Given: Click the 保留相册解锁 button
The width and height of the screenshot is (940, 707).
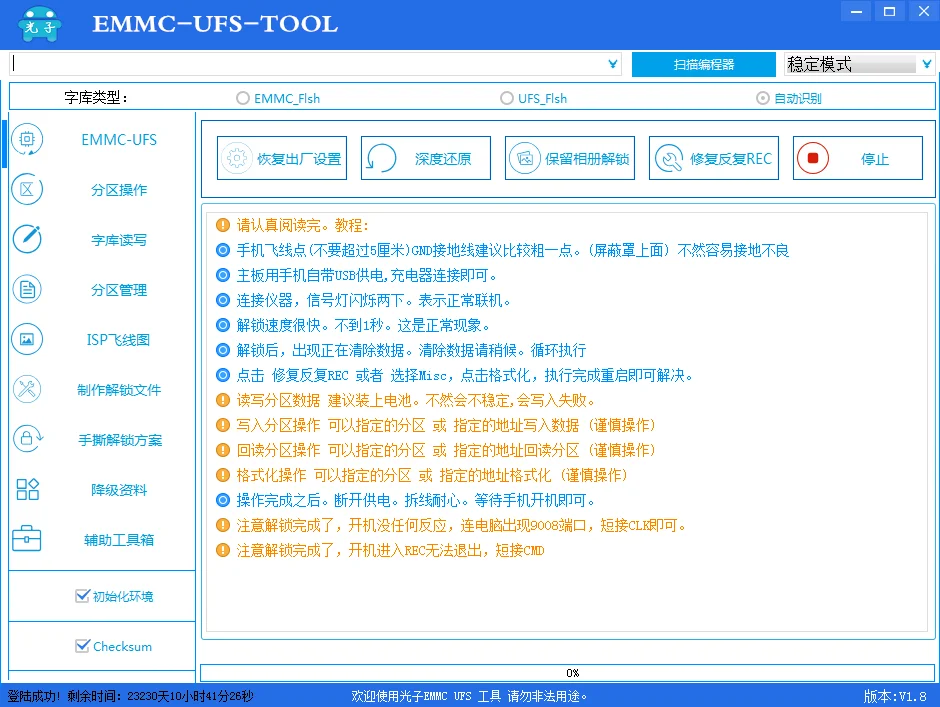Looking at the screenshot, I should click(570, 158).
